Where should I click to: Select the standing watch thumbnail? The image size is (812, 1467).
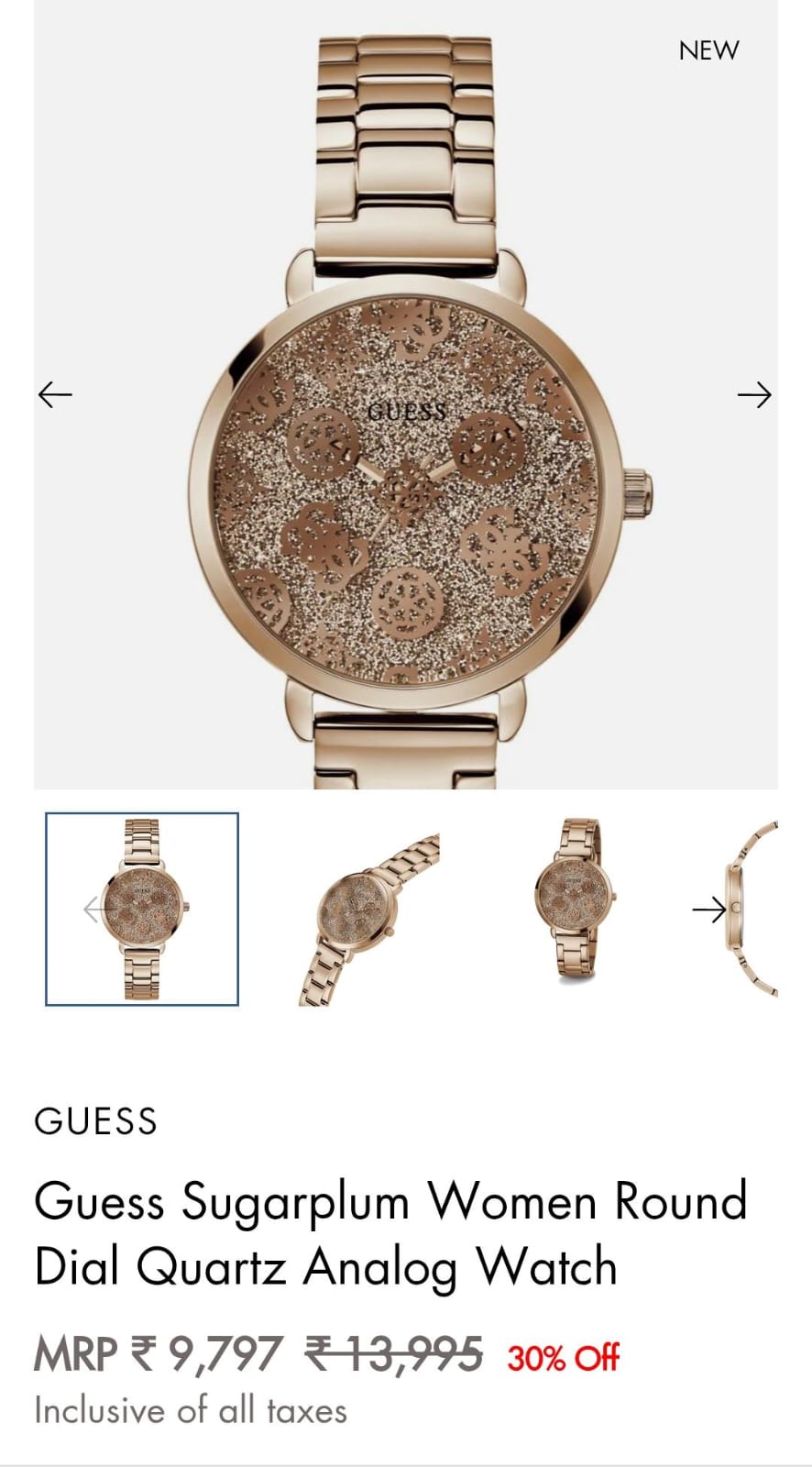tap(576, 899)
